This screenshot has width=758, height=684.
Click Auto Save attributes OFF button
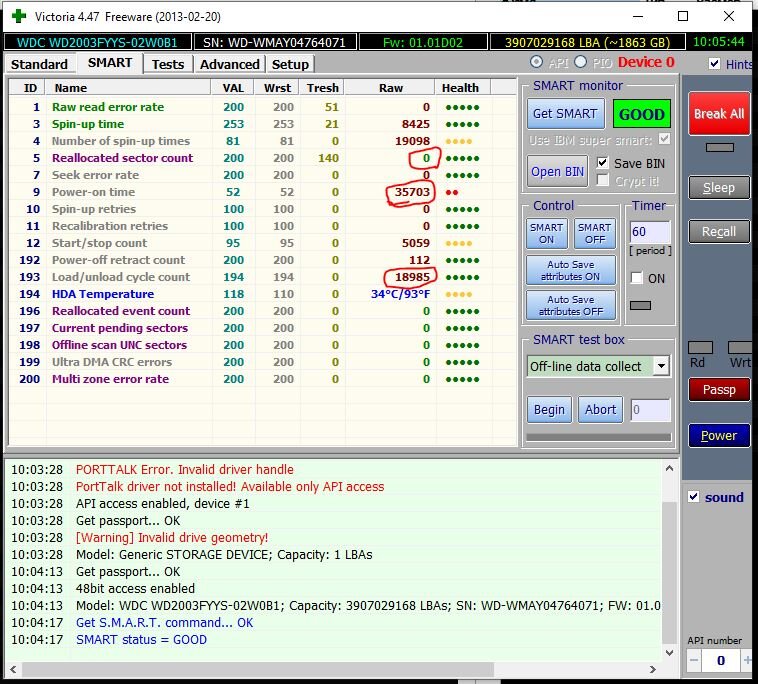click(x=571, y=305)
